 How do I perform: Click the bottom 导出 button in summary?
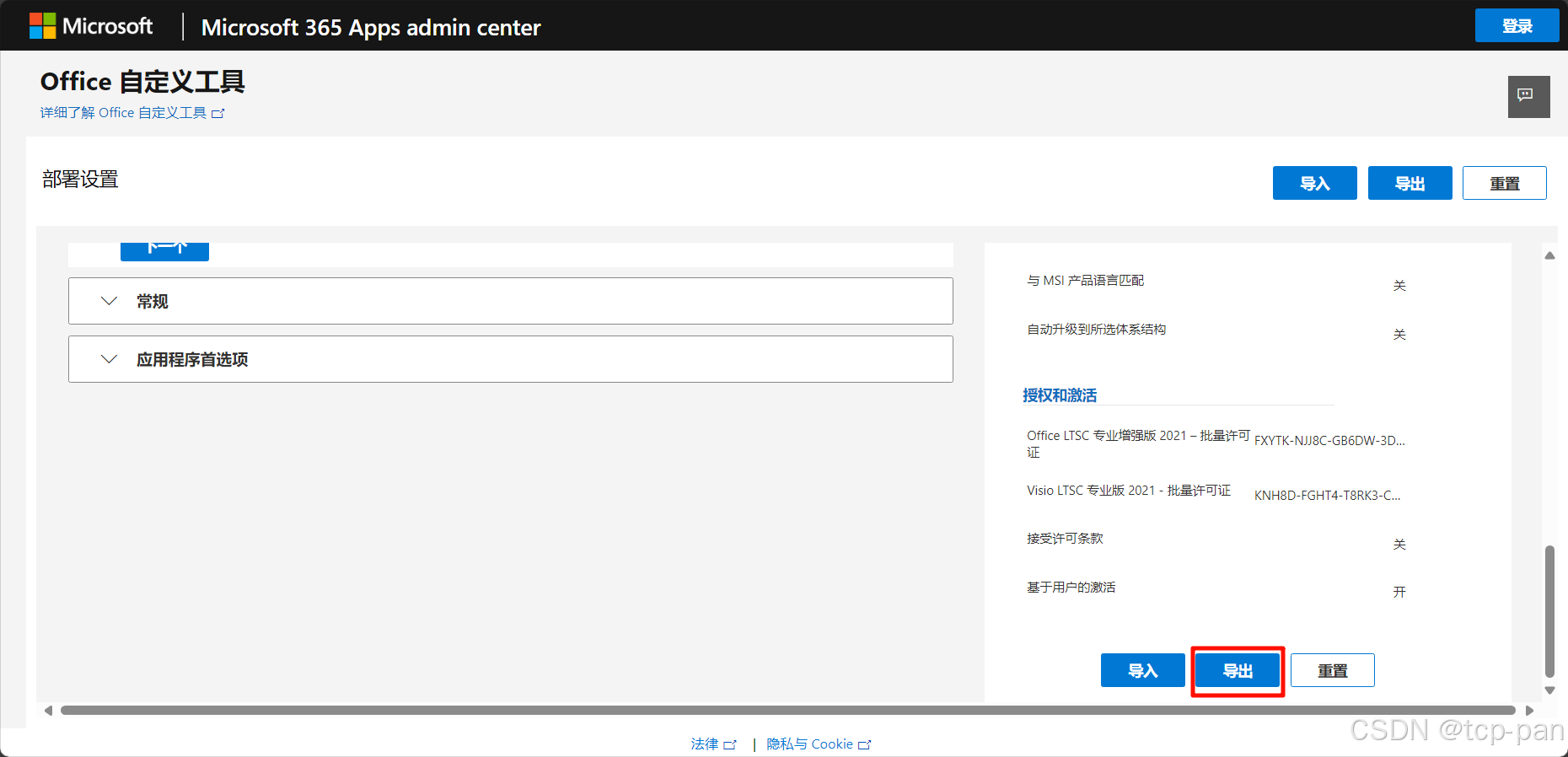[1238, 670]
